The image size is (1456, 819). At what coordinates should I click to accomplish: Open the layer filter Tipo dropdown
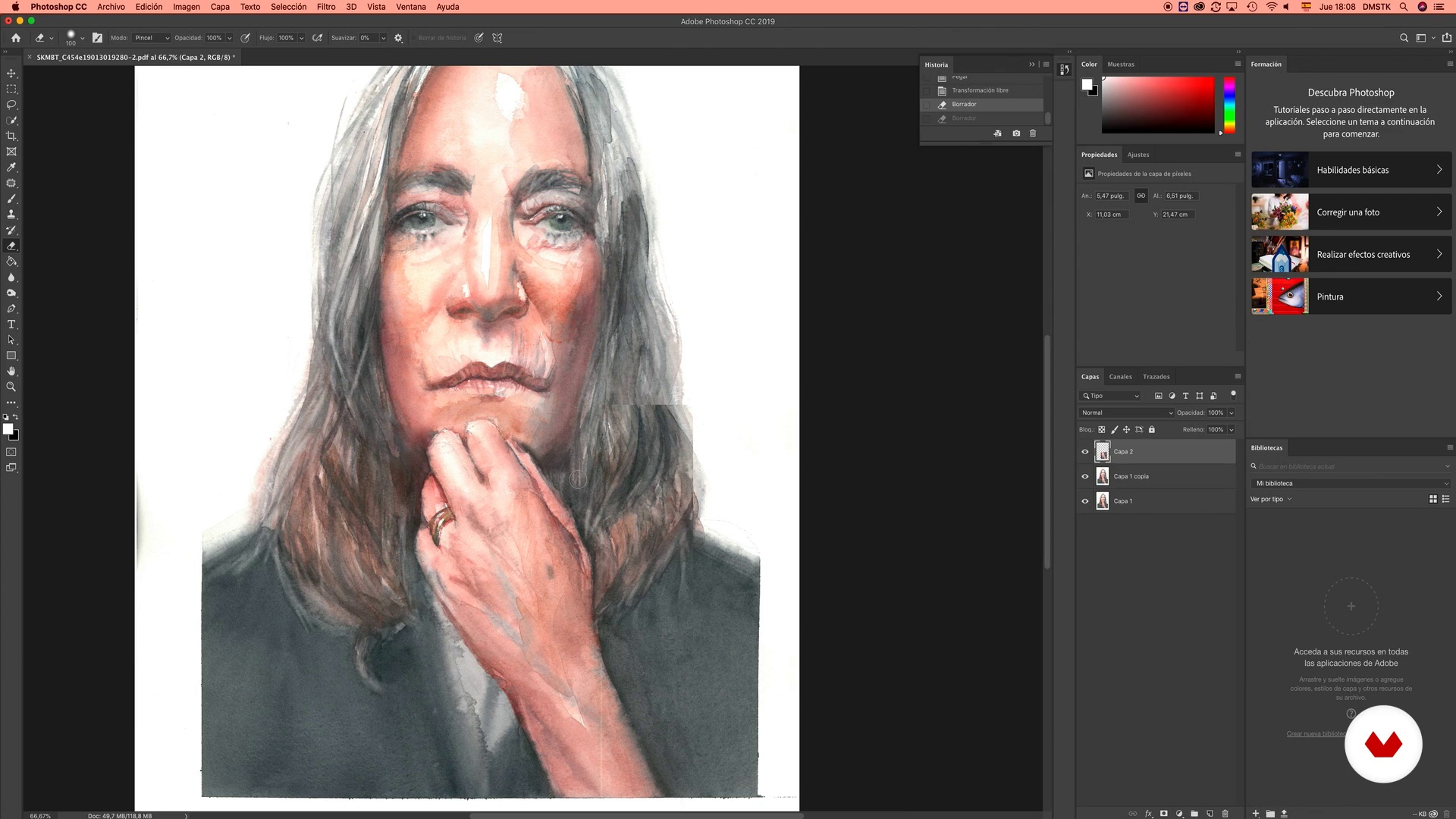pos(1110,396)
